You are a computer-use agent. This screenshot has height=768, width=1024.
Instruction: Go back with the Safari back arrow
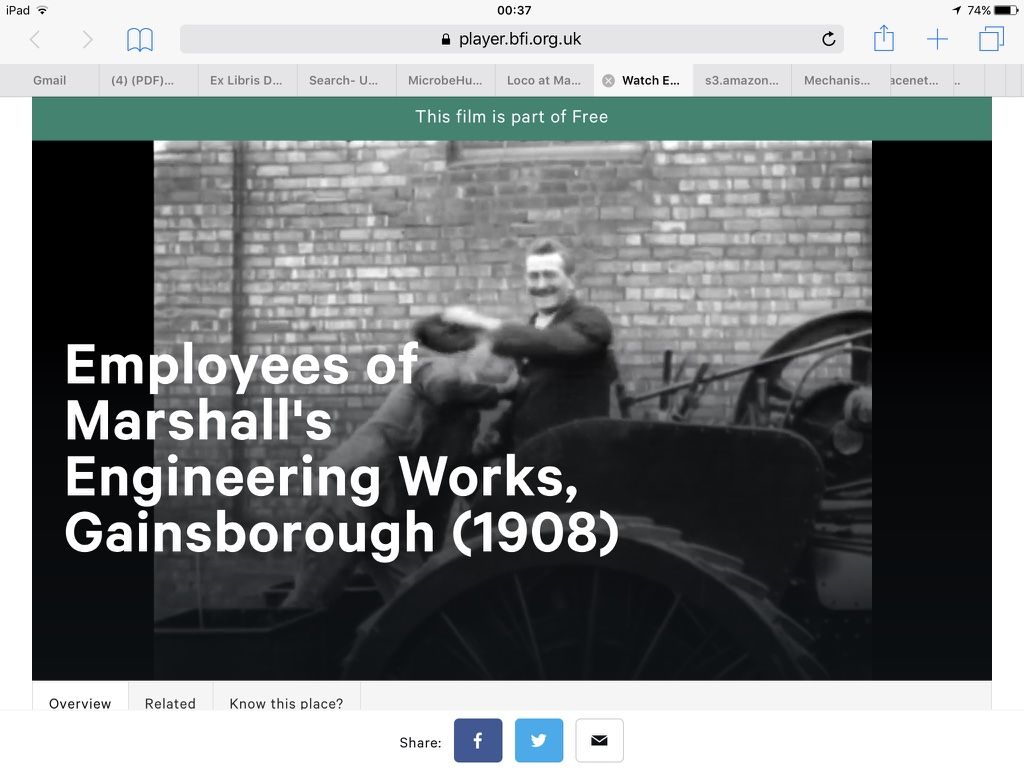tap(35, 40)
